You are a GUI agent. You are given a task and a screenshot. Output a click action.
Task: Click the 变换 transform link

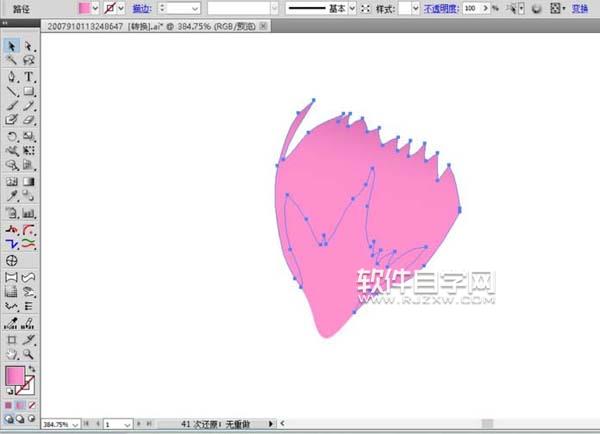[x=579, y=8]
